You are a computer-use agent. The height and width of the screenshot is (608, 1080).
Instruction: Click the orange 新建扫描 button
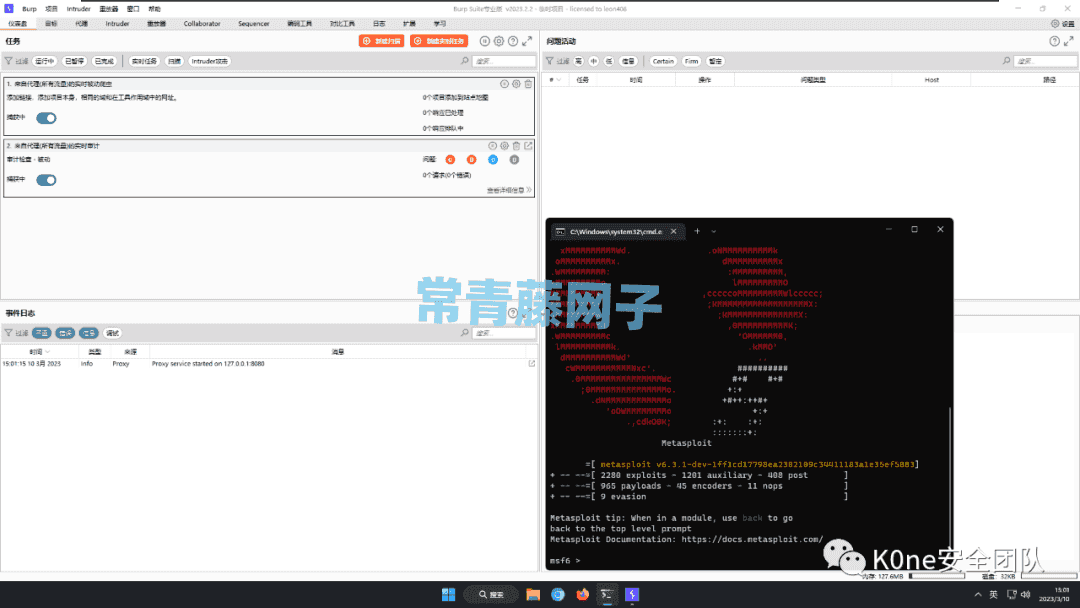pyautogui.click(x=380, y=41)
